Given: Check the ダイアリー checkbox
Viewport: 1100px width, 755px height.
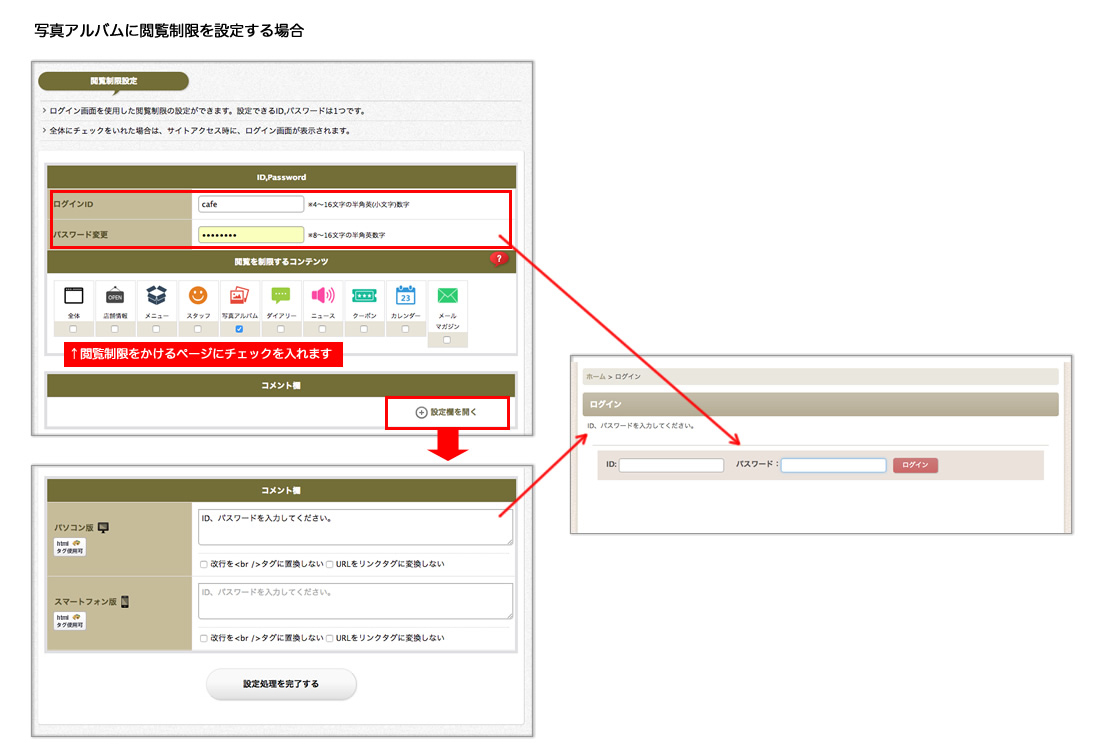Looking at the screenshot, I should [x=281, y=329].
